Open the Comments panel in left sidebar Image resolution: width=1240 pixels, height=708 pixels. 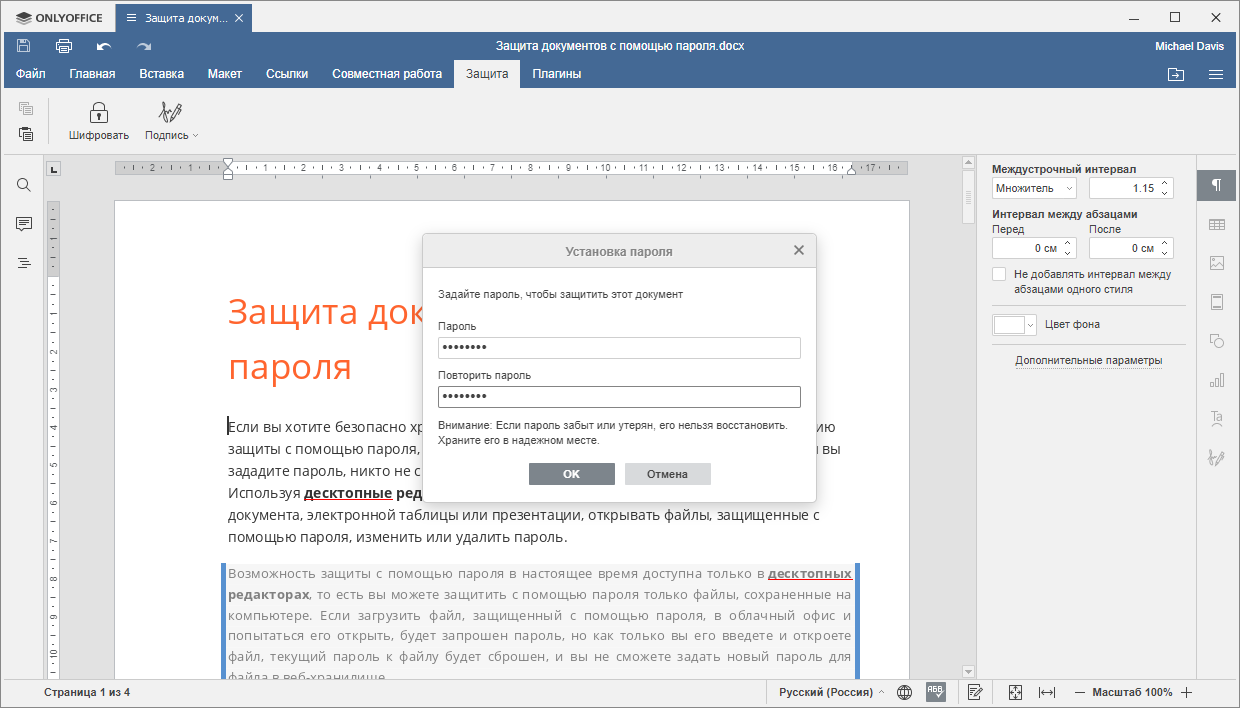pos(24,224)
